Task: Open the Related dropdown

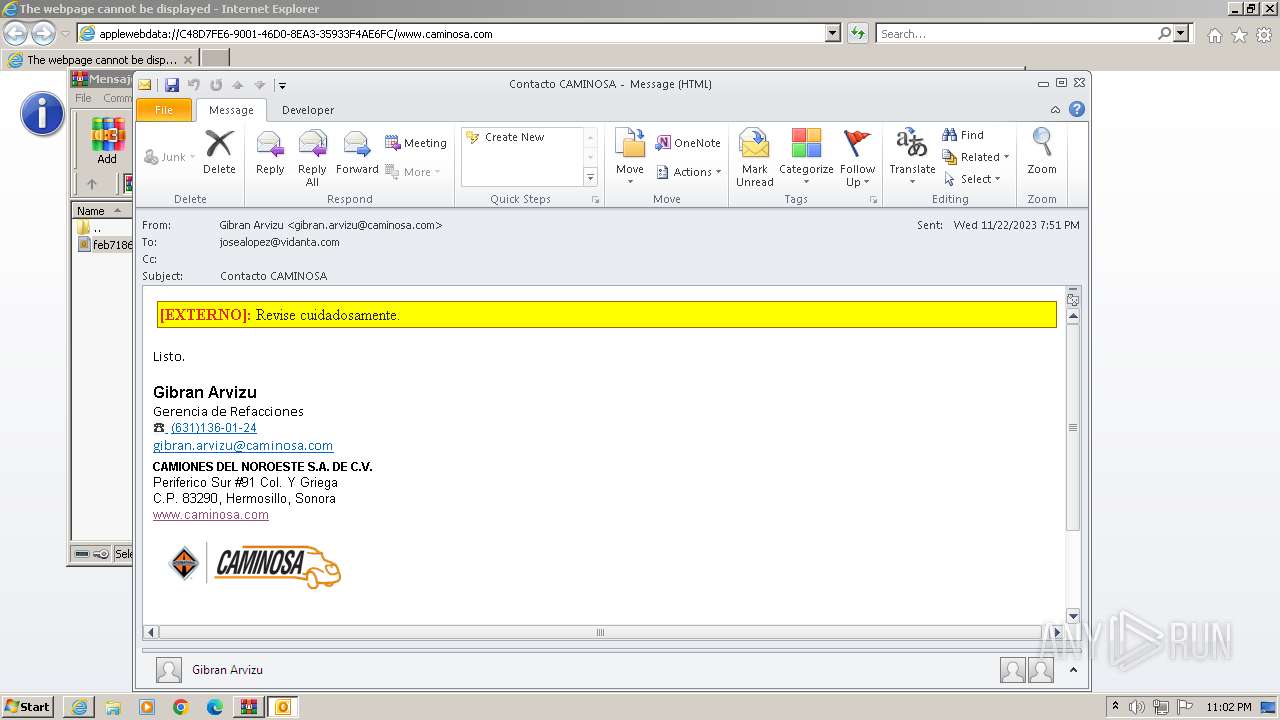Action: coord(976,157)
